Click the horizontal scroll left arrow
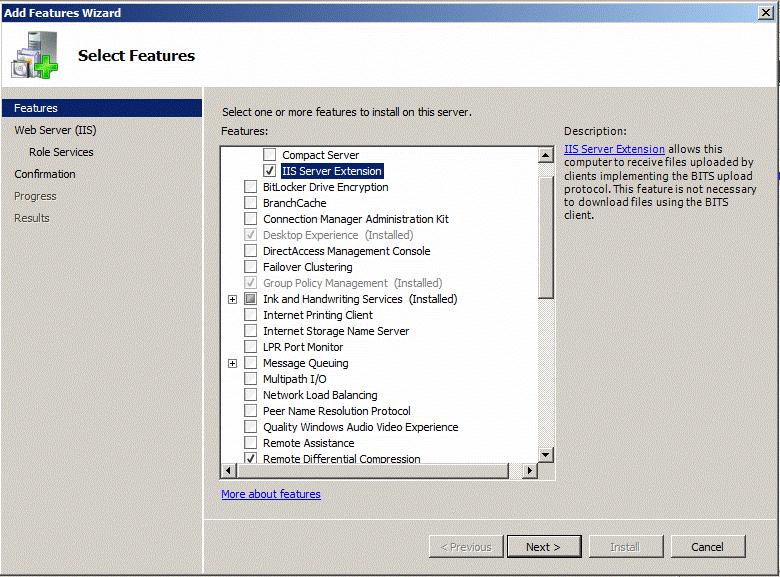780x577 pixels. [228, 470]
